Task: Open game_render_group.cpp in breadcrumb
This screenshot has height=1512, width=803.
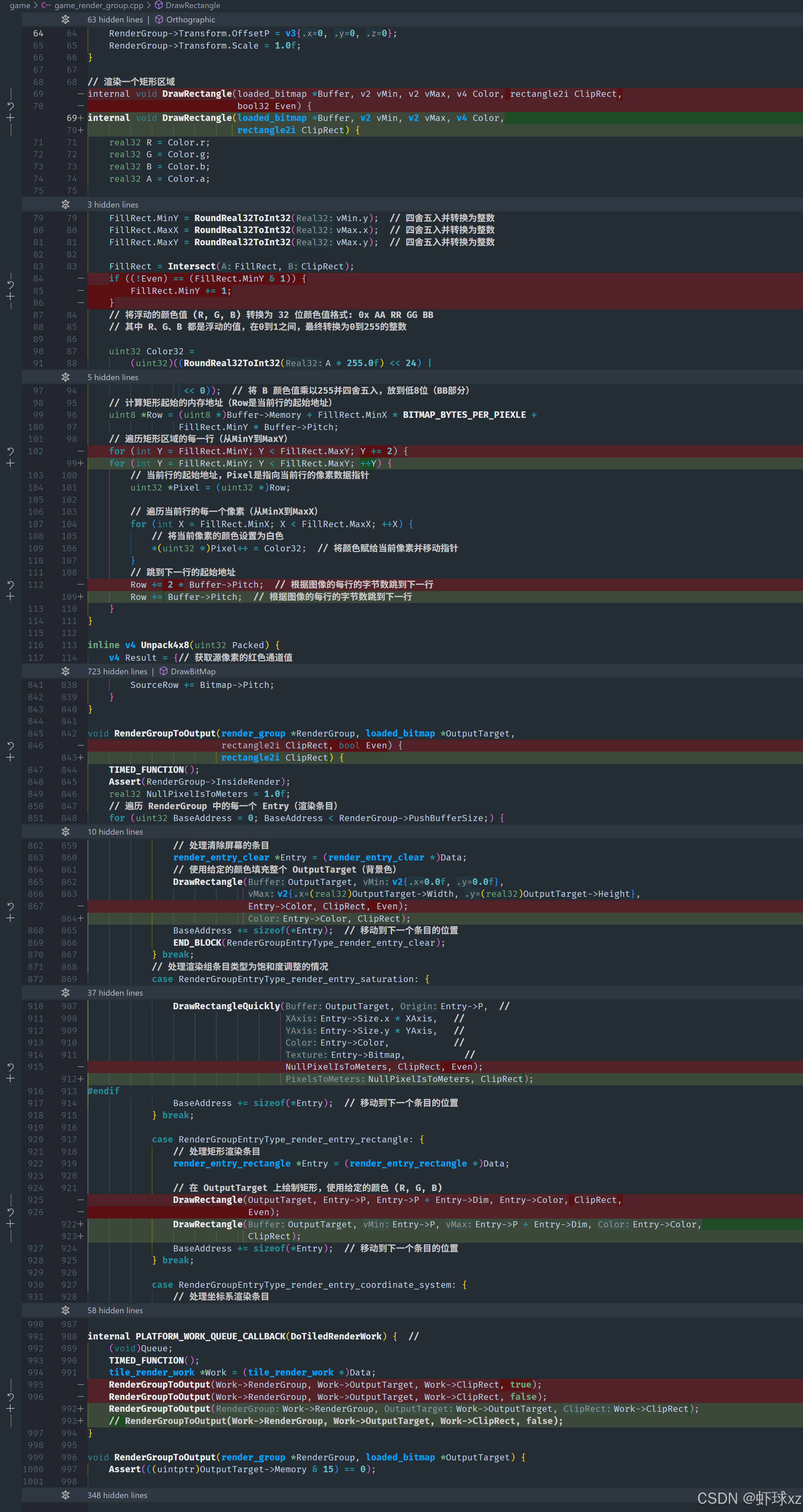Action: point(98,5)
